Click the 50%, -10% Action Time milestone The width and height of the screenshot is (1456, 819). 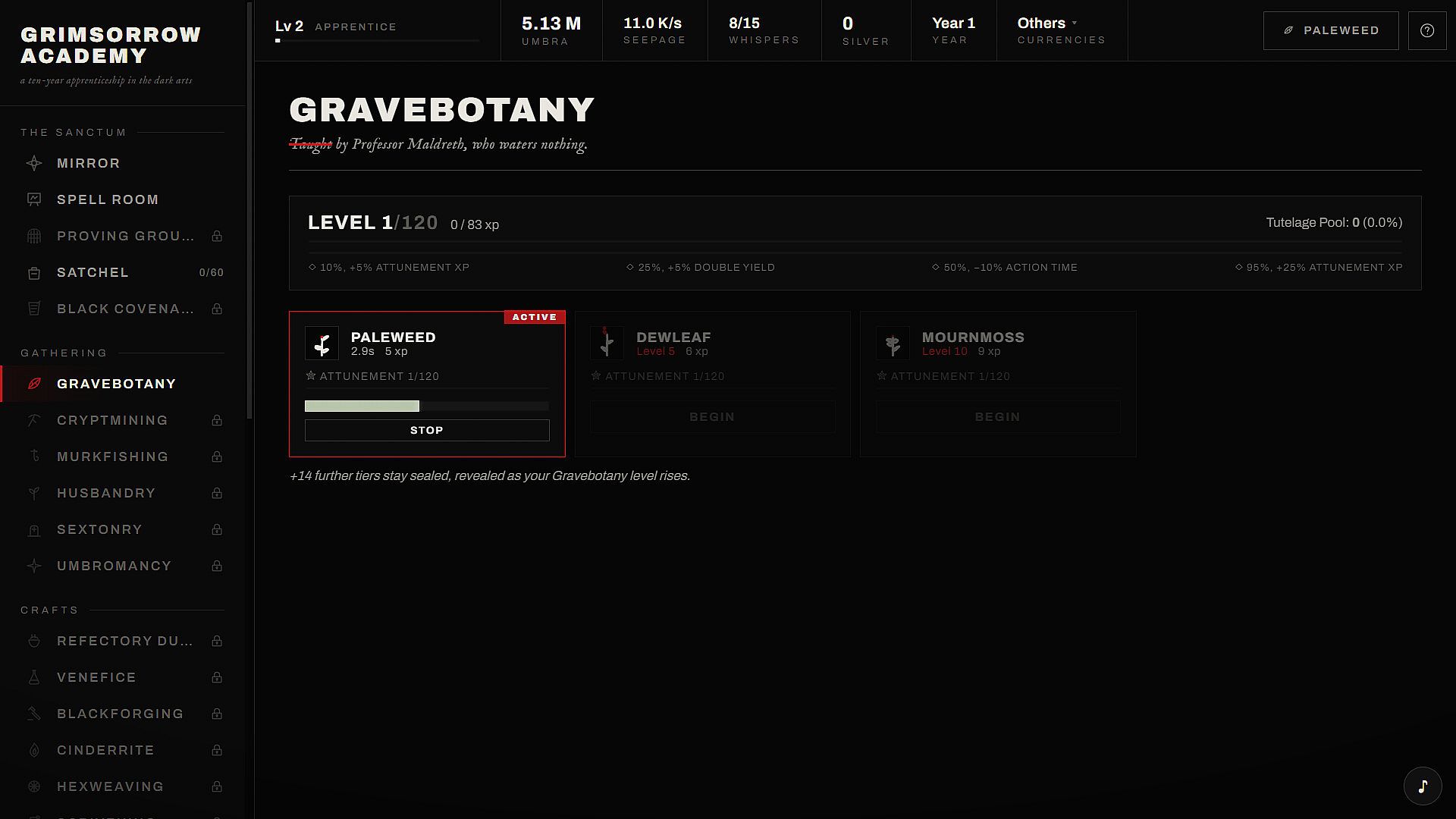coord(1004,267)
